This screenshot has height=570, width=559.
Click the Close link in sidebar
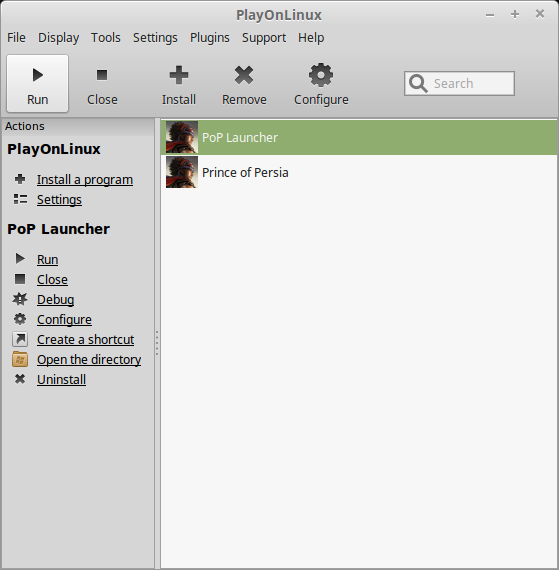[52, 280]
